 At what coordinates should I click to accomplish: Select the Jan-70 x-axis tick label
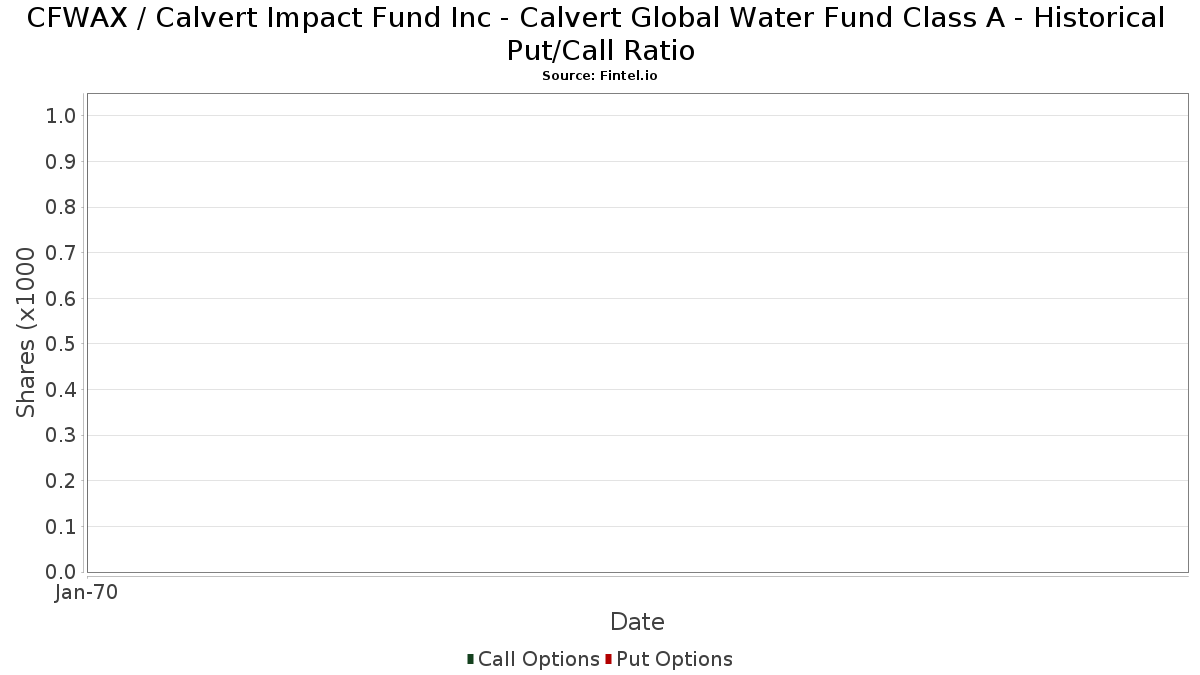click(x=87, y=593)
